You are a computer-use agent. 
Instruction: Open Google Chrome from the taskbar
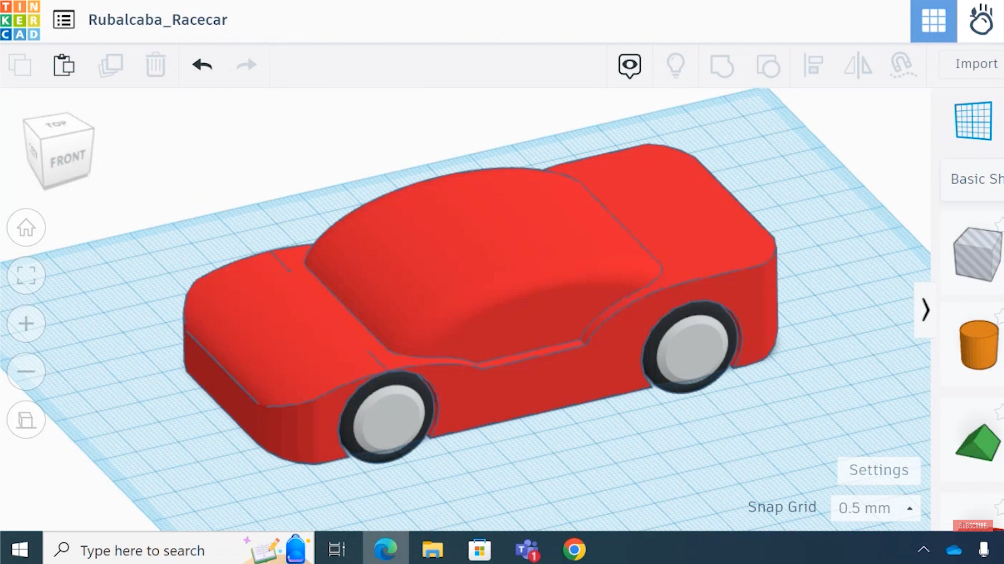click(574, 549)
